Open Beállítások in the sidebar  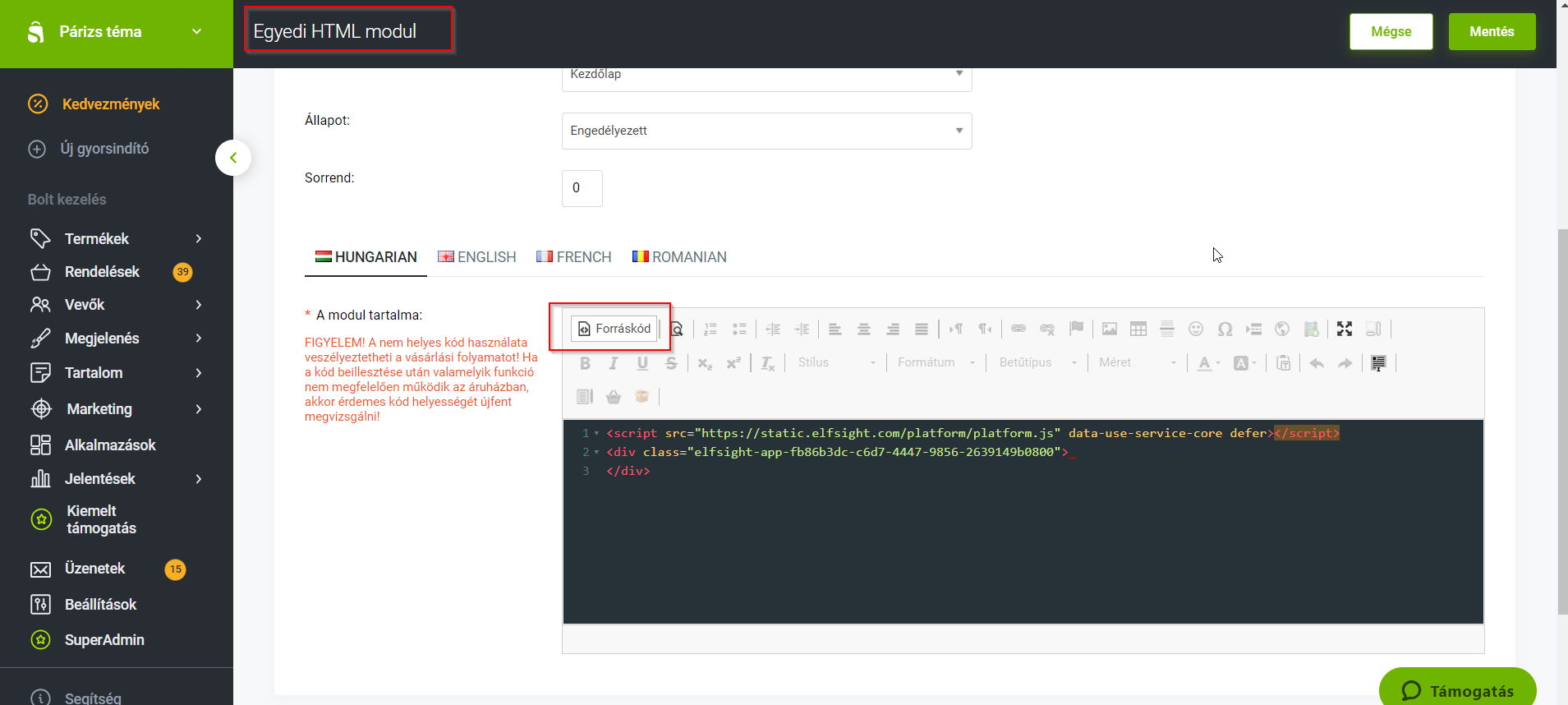click(100, 605)
